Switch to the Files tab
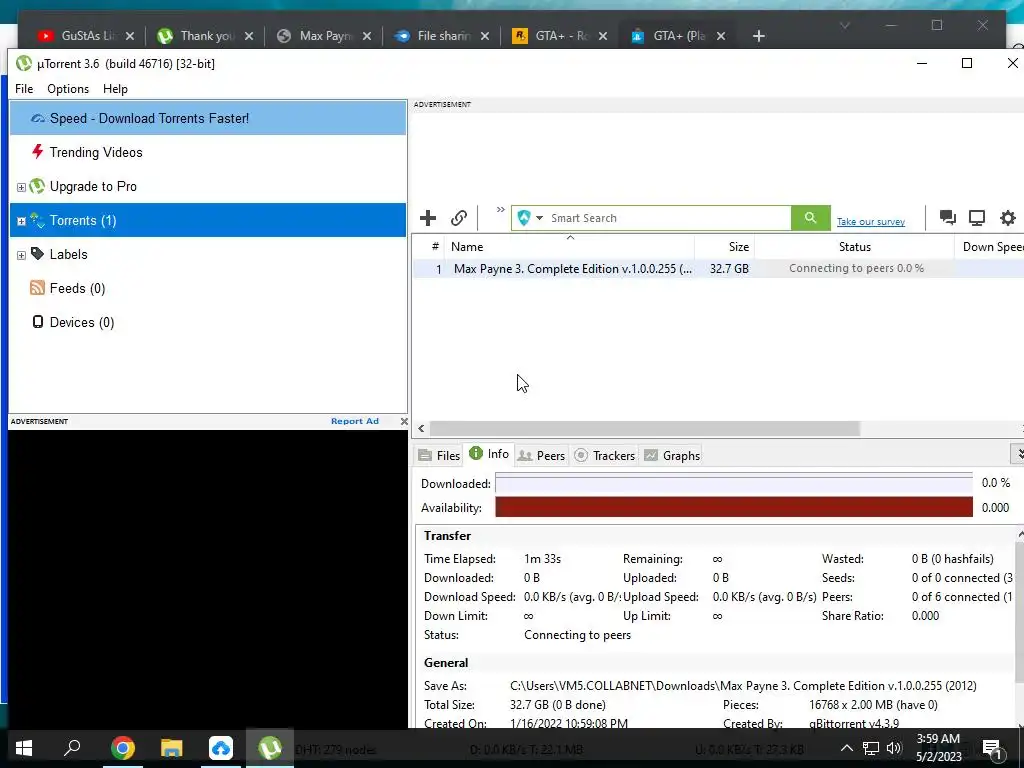 440,455
